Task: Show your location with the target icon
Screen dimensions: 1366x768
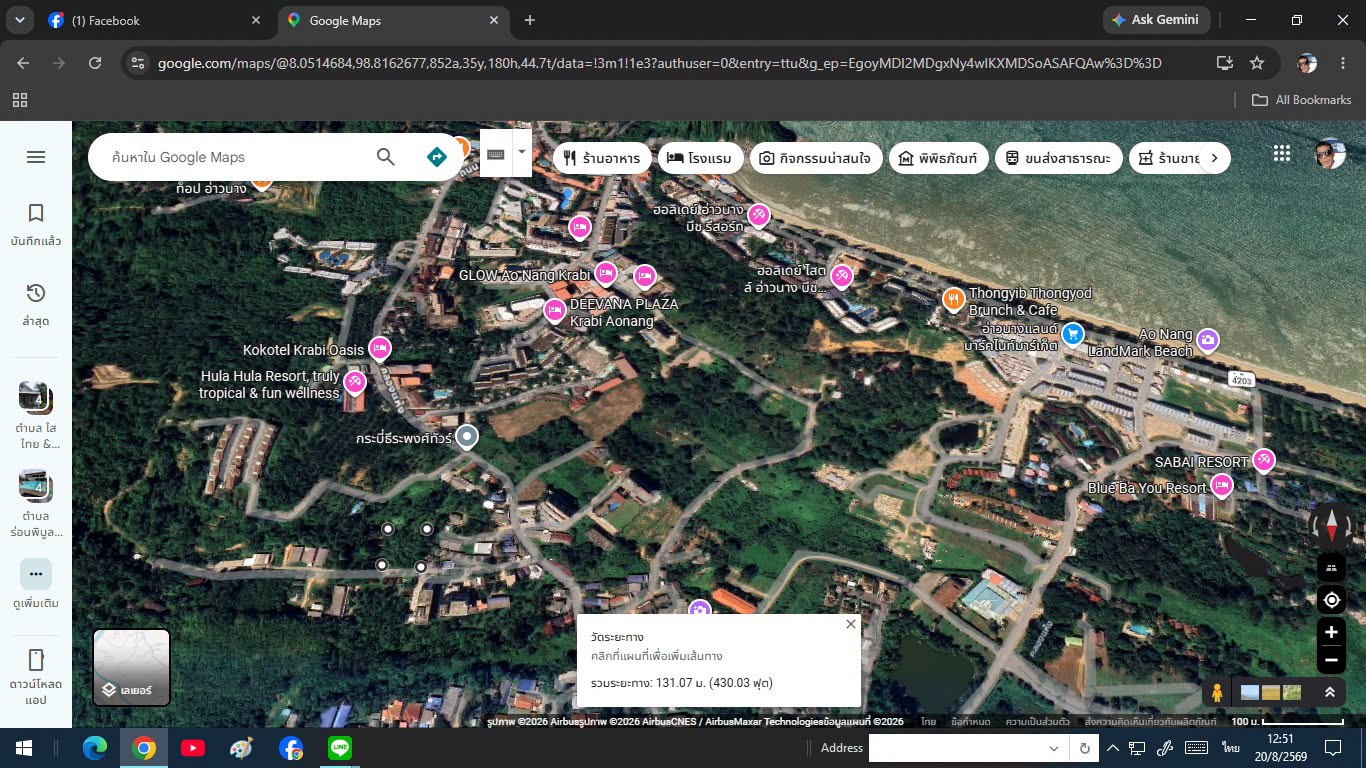Action: pyautogui.click(x=1331, y=600)
